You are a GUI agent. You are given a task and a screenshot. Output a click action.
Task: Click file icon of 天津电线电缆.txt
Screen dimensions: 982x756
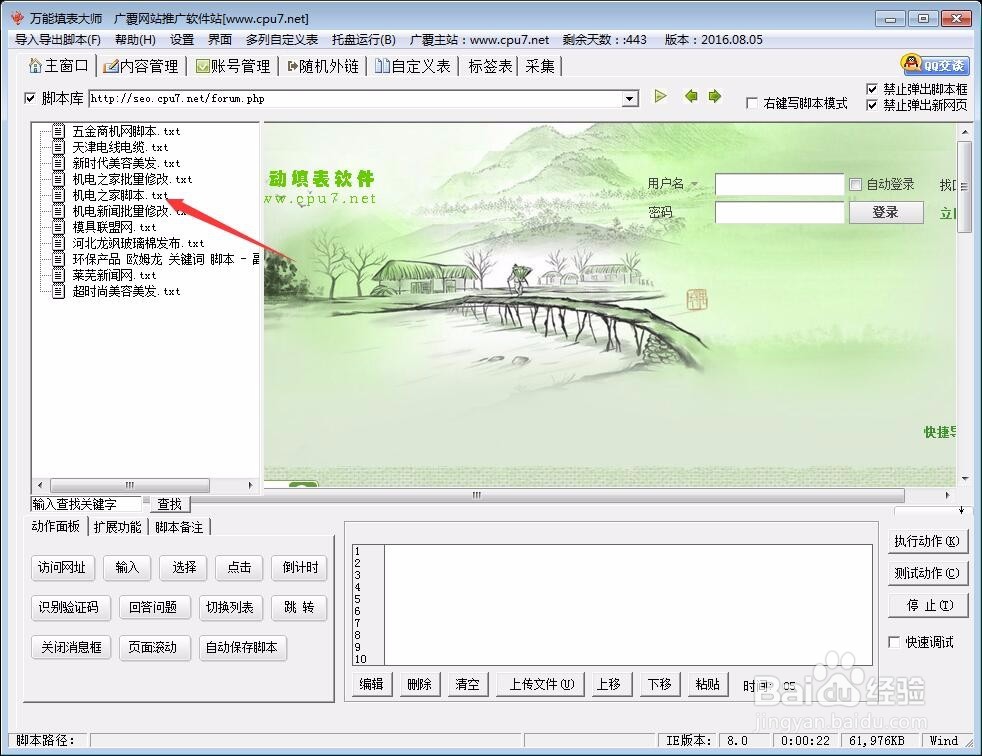tap(58, 147)
